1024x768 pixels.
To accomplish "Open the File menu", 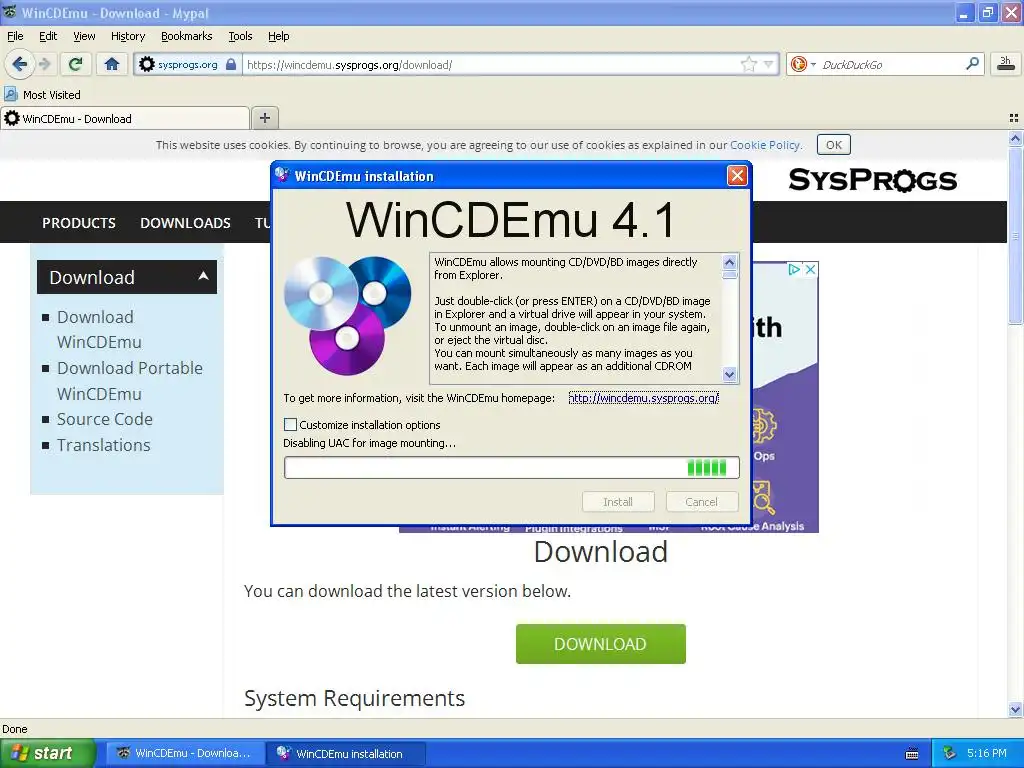I will [14, 36].
